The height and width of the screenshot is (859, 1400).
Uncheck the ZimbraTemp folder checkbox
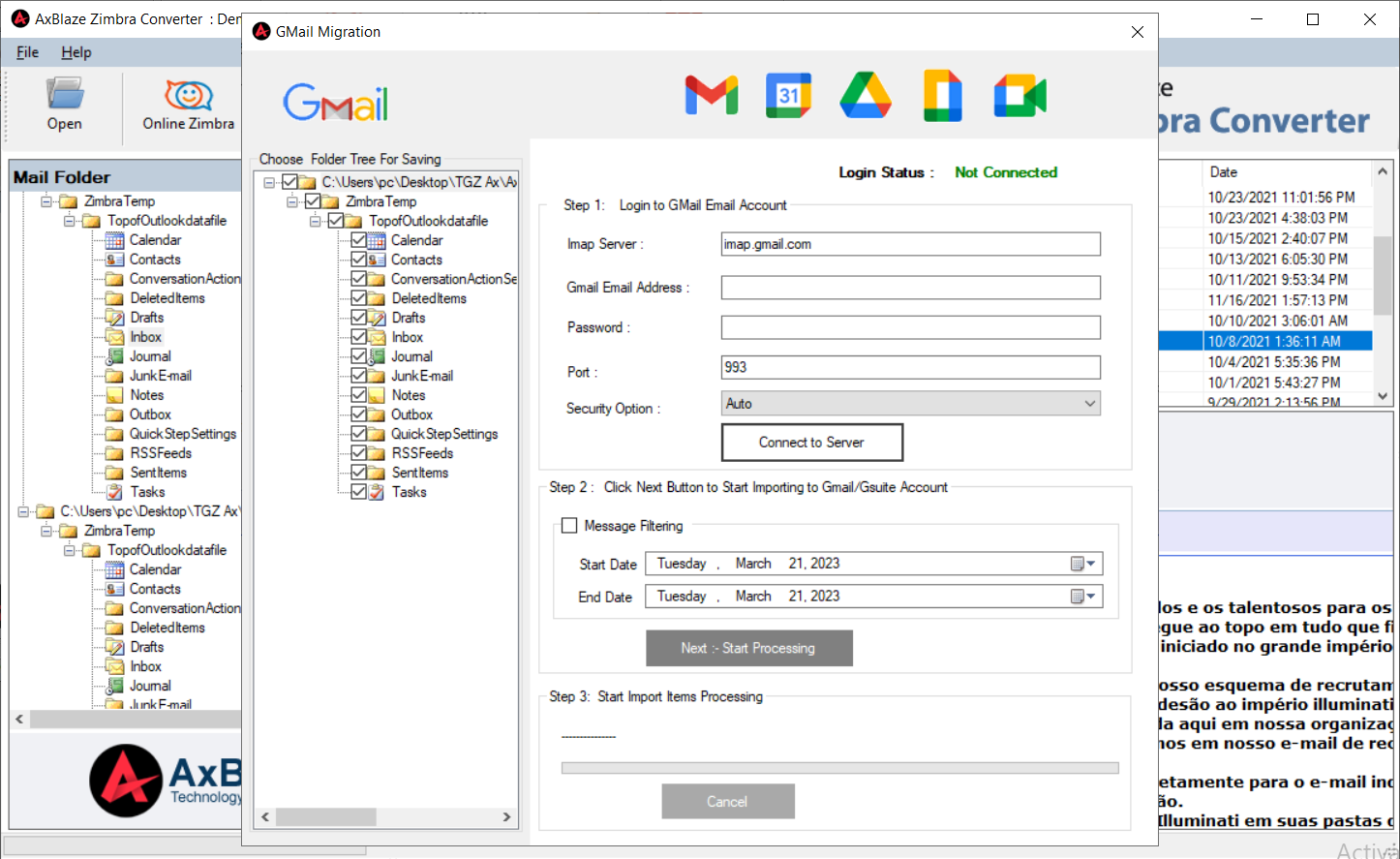(312, 201)
